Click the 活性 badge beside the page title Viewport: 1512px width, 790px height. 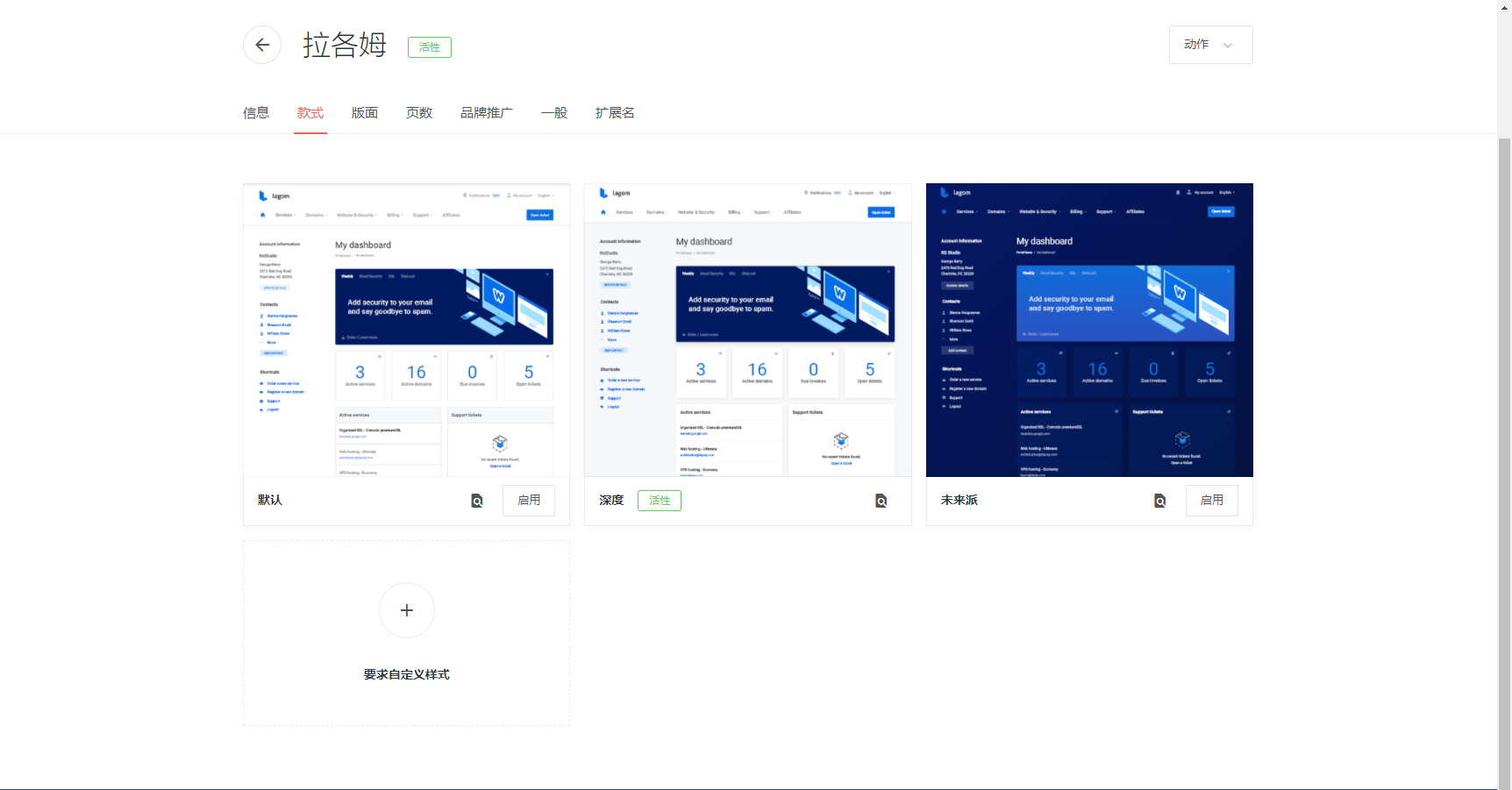pos(429,46)
